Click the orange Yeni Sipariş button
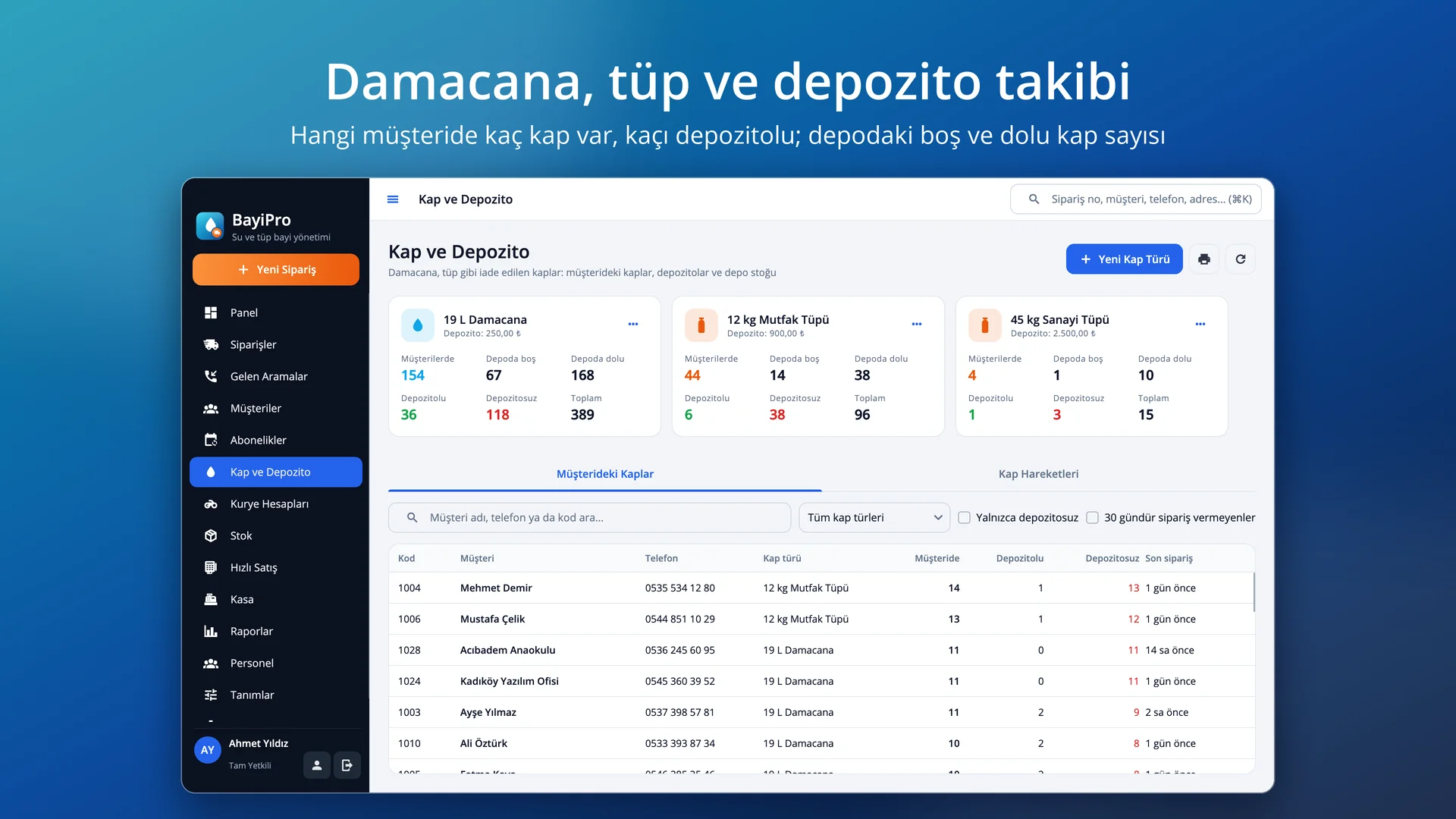 tap(276, 270)
